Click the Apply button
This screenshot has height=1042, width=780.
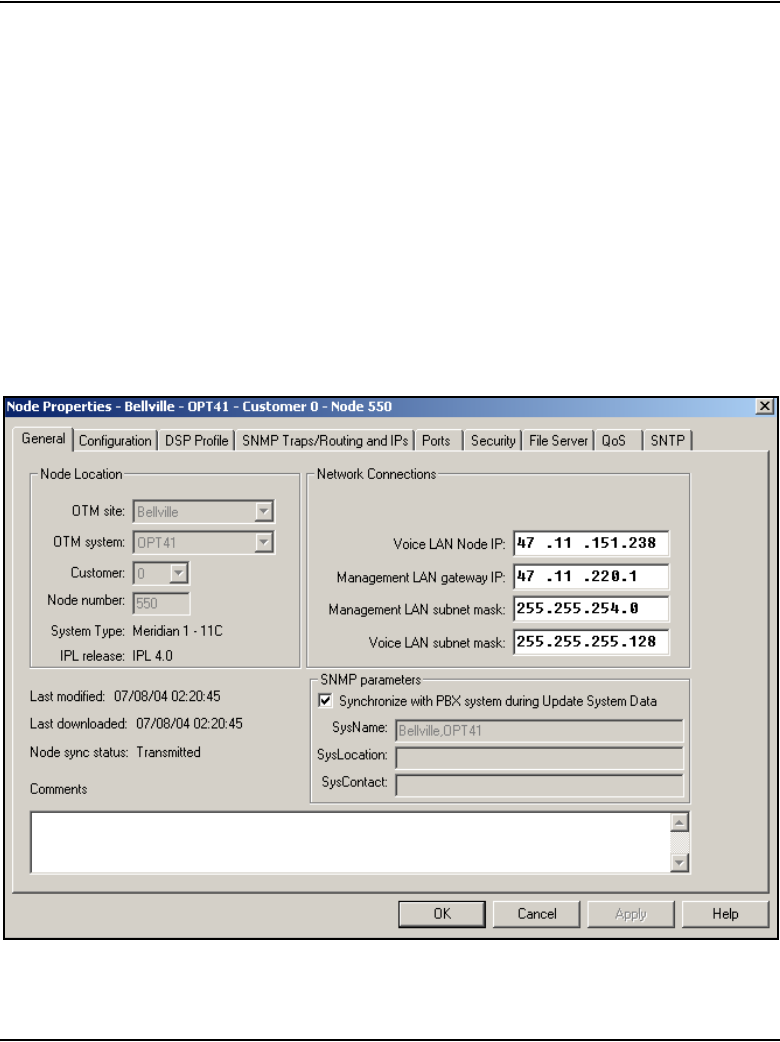click(631, 914)
